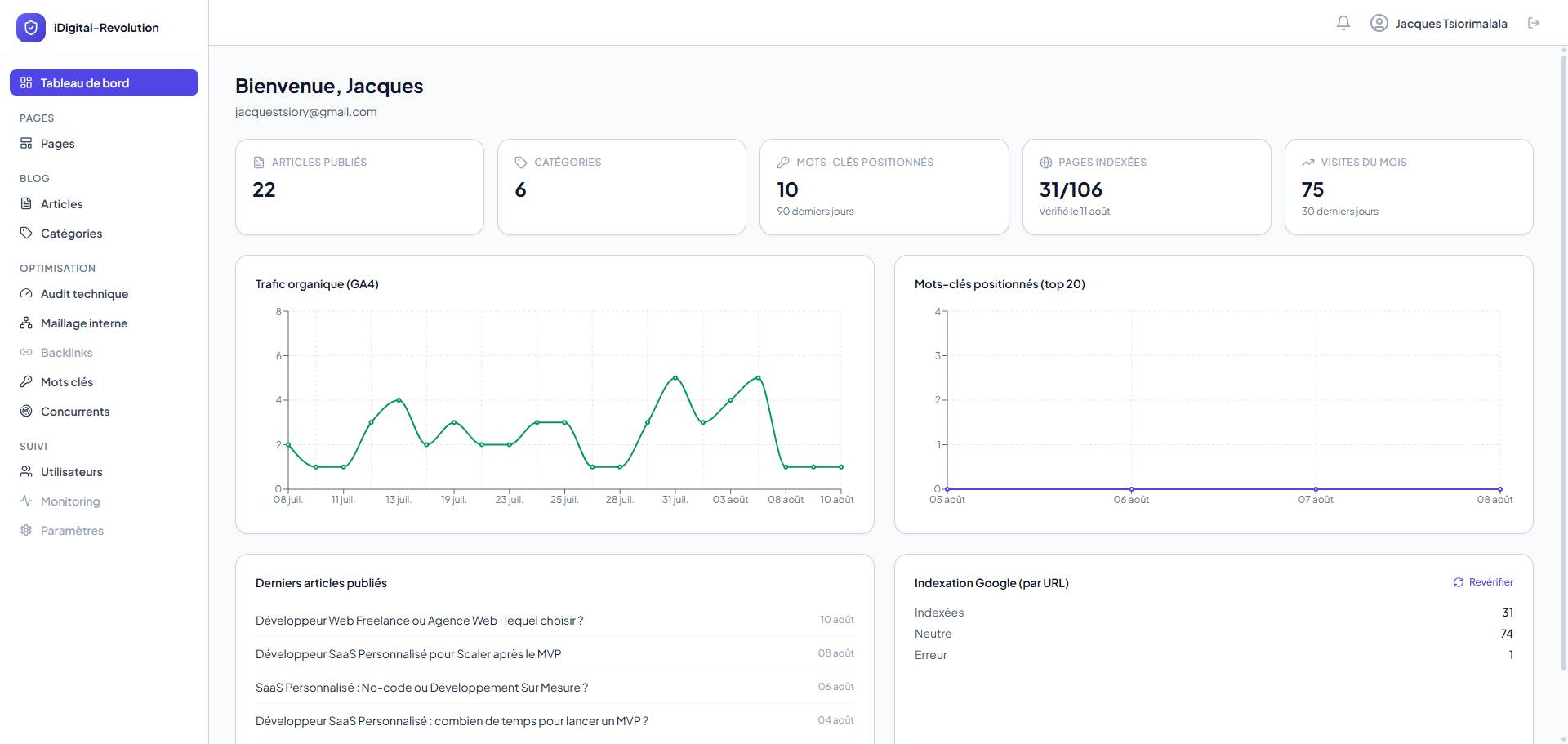Click the iDigital-Revolution shield logo

pyautogui.click(x=31, y=28)
